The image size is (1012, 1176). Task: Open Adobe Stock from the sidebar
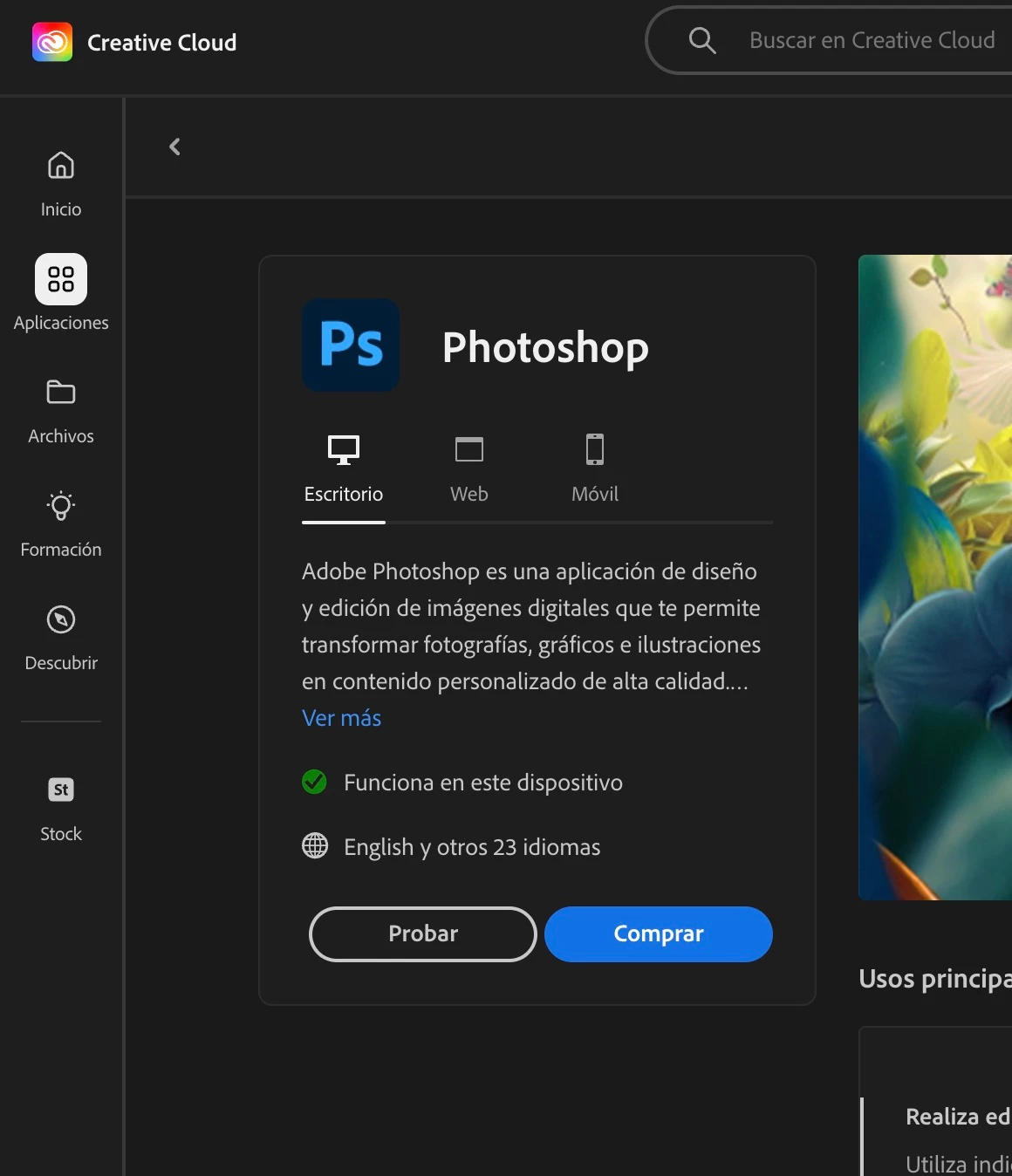(61, 810)
